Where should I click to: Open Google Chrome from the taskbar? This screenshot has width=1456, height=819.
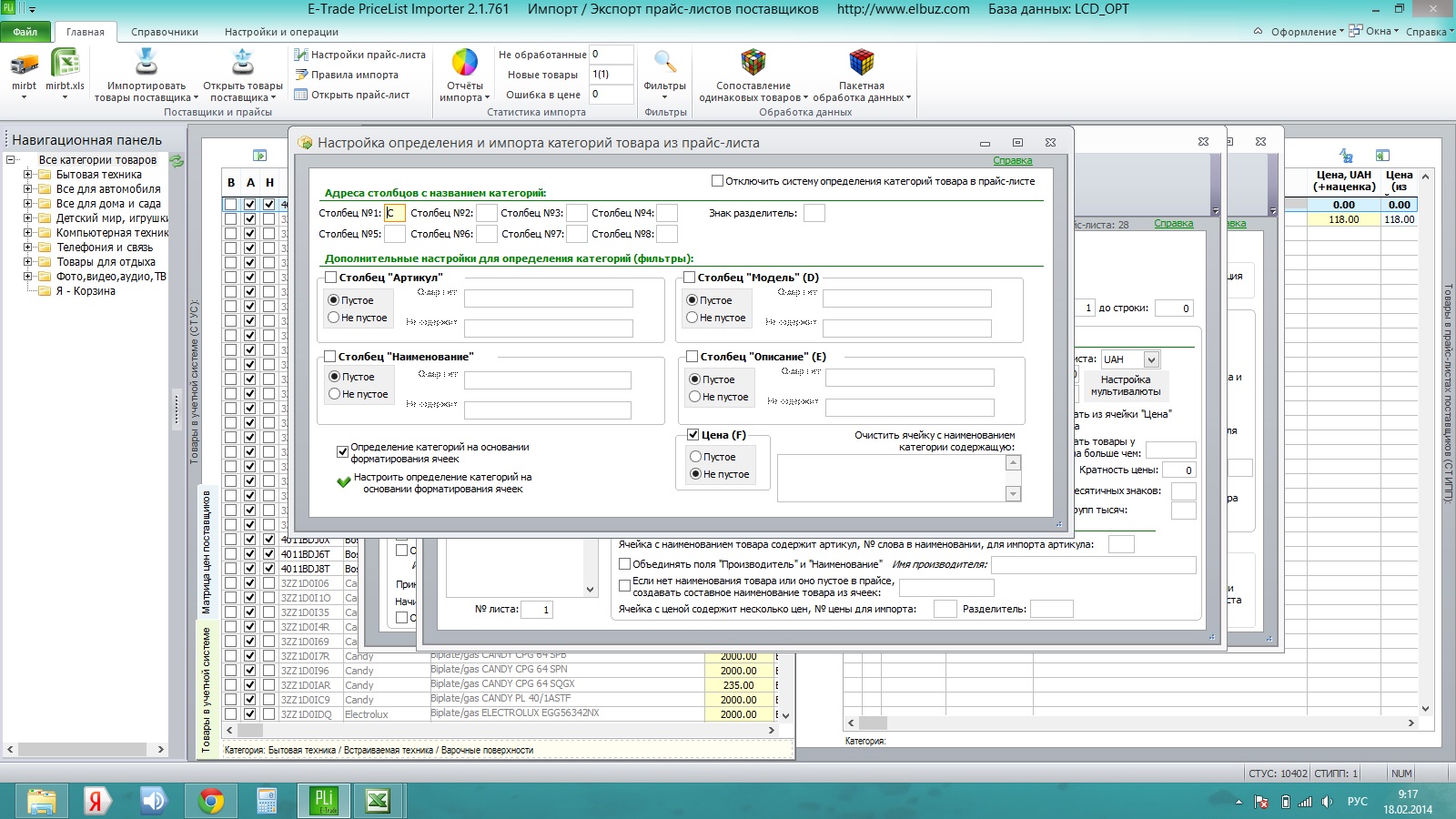tap(211, 801)
